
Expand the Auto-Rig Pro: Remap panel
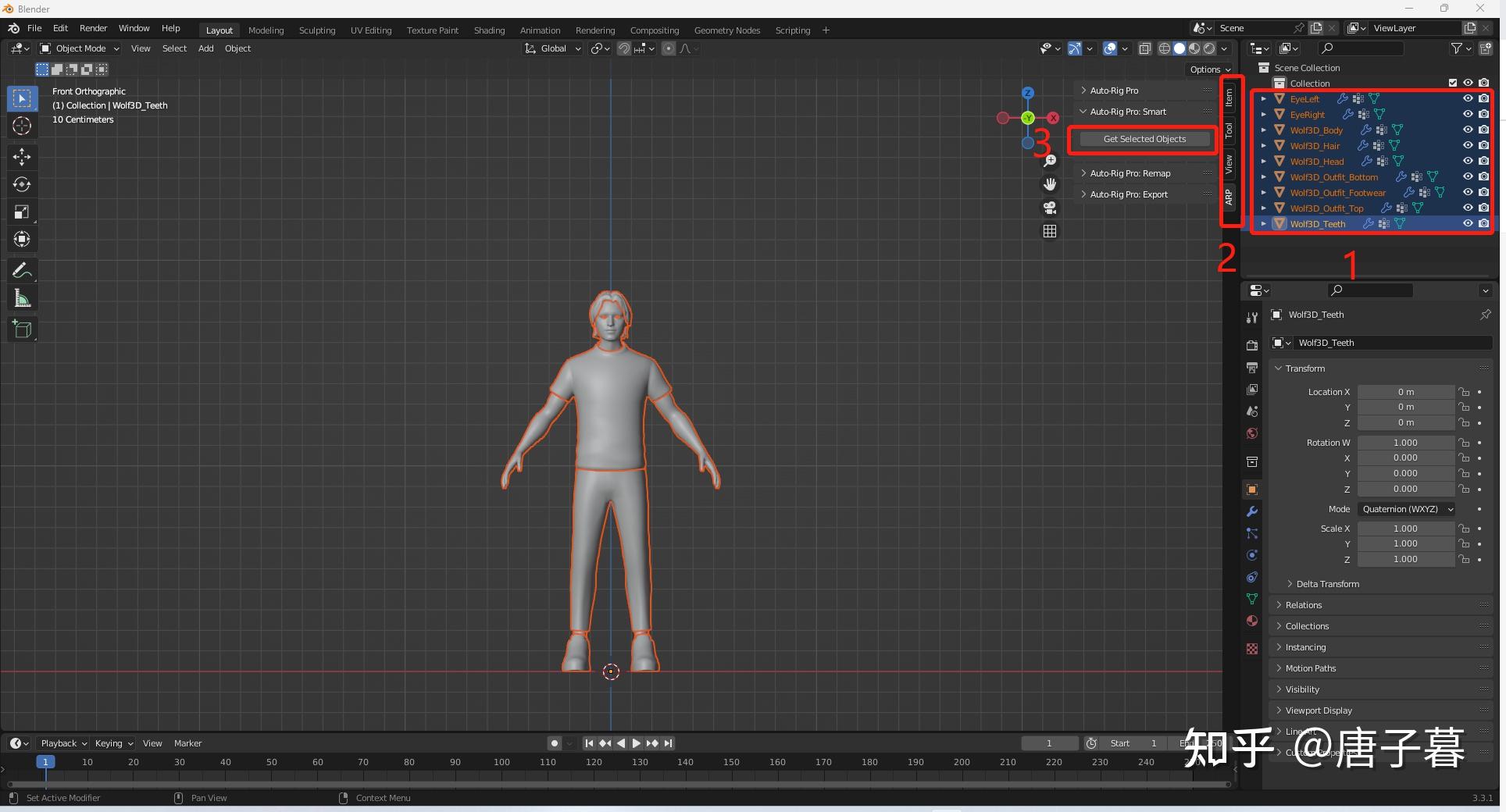click(x=1129, y=173)
